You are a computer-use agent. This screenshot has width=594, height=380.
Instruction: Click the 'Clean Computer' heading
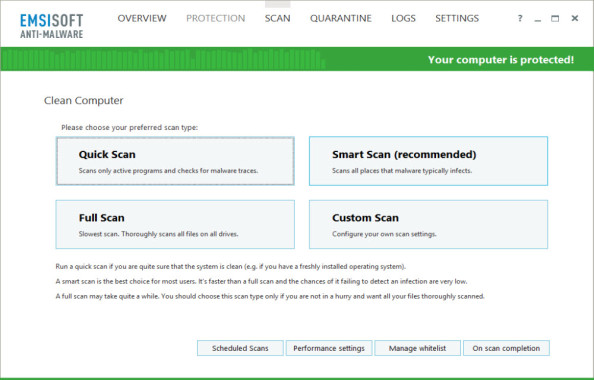(x=83, y=100)
